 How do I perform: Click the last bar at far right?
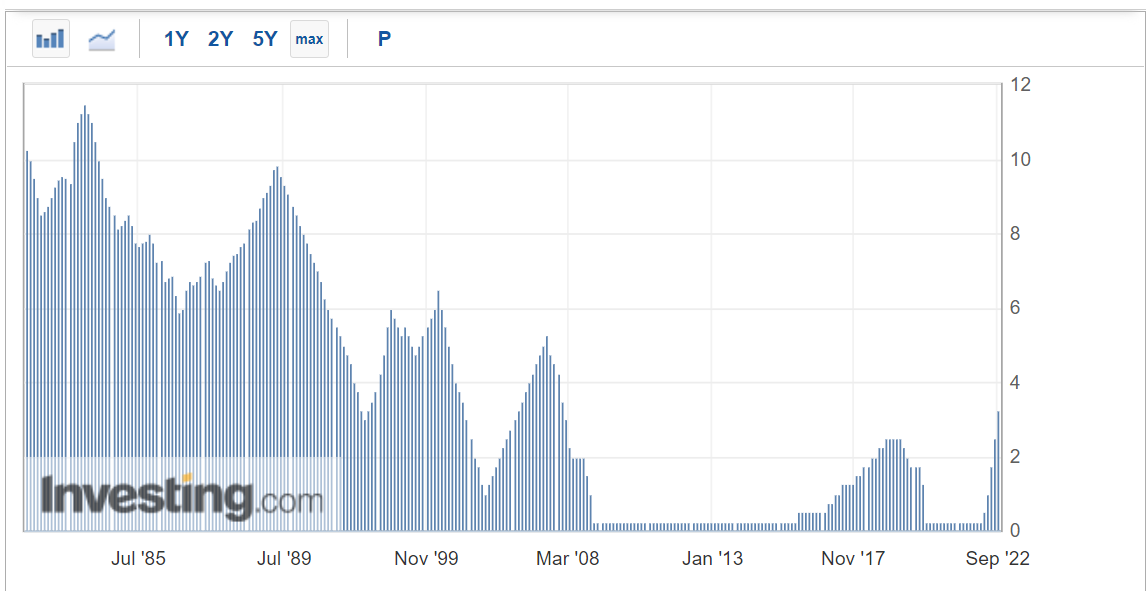998,470
